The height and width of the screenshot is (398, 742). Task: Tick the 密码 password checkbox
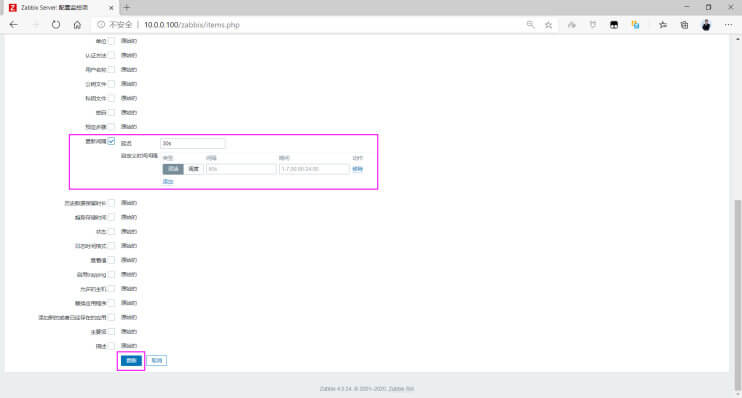tap(111, 113)
